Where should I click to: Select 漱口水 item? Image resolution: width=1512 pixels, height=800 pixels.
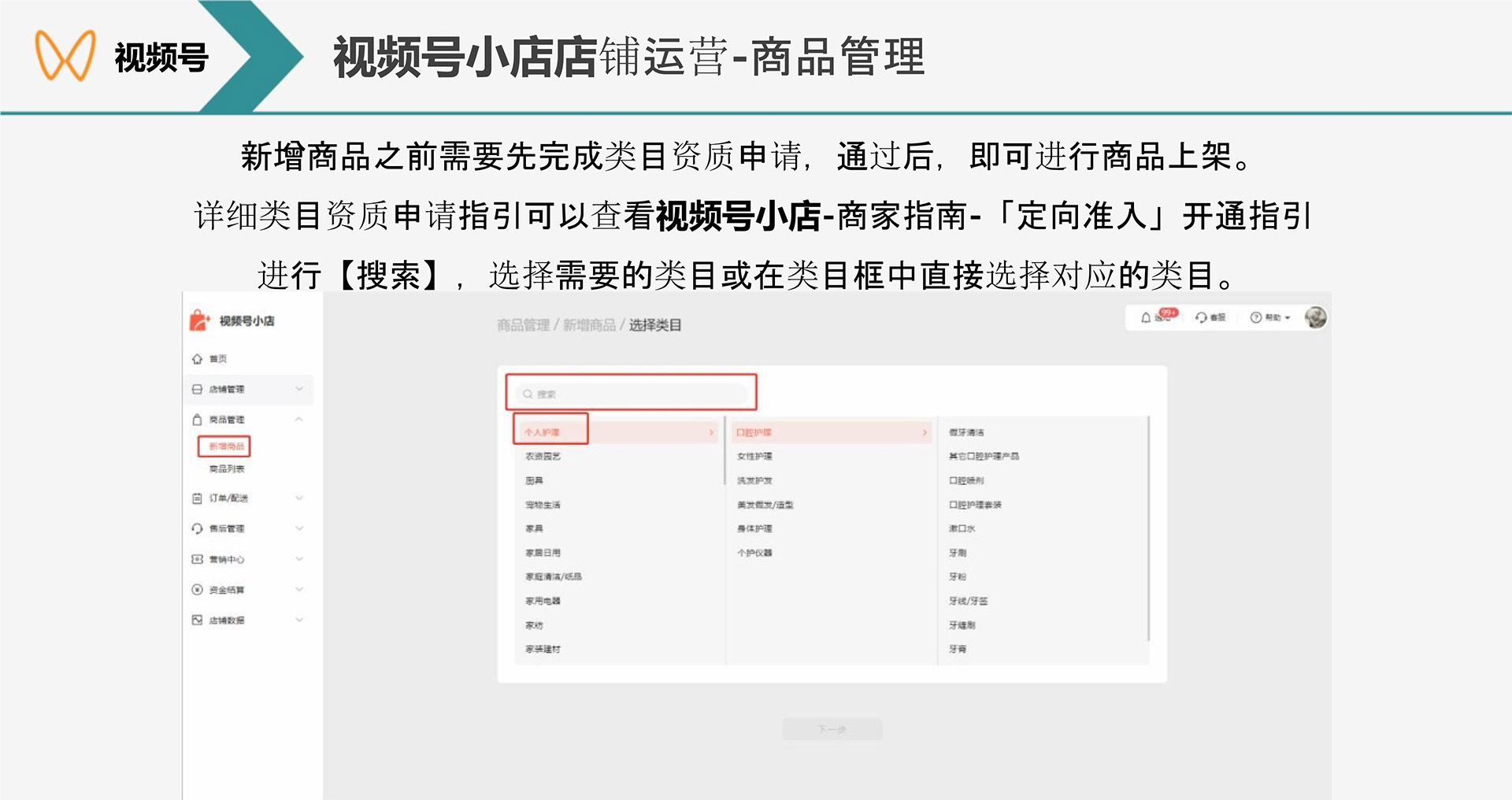[x=962, y=528]
